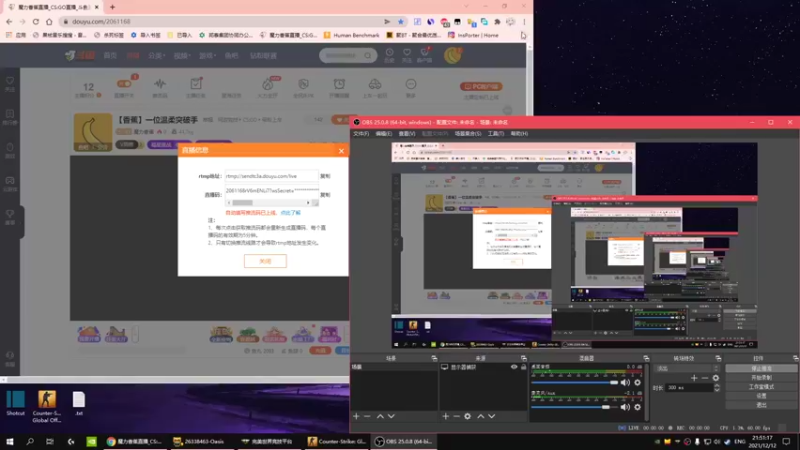Viewport: 800px width, 450px height.
Task: Click the rtmp address input field
Action: tap(271, 176)
